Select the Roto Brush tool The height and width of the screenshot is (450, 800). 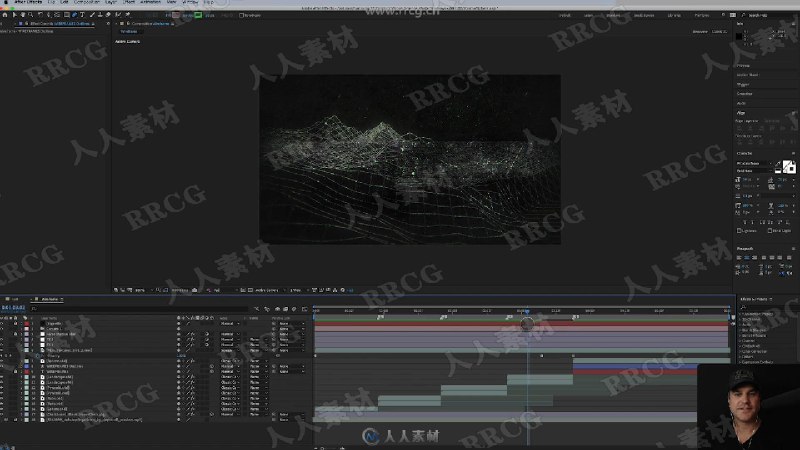118,15
